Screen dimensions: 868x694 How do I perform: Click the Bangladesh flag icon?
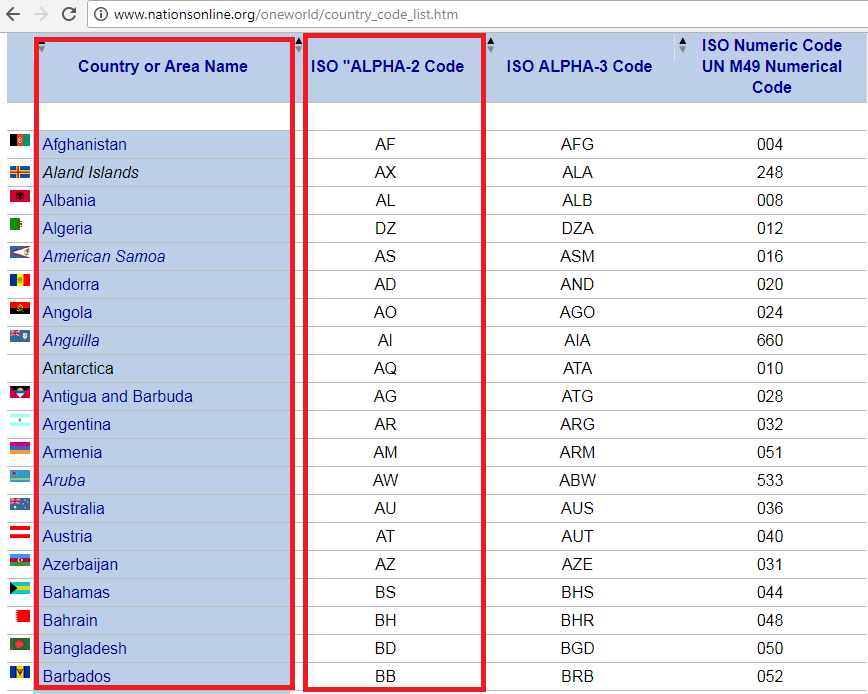(20, 645)
